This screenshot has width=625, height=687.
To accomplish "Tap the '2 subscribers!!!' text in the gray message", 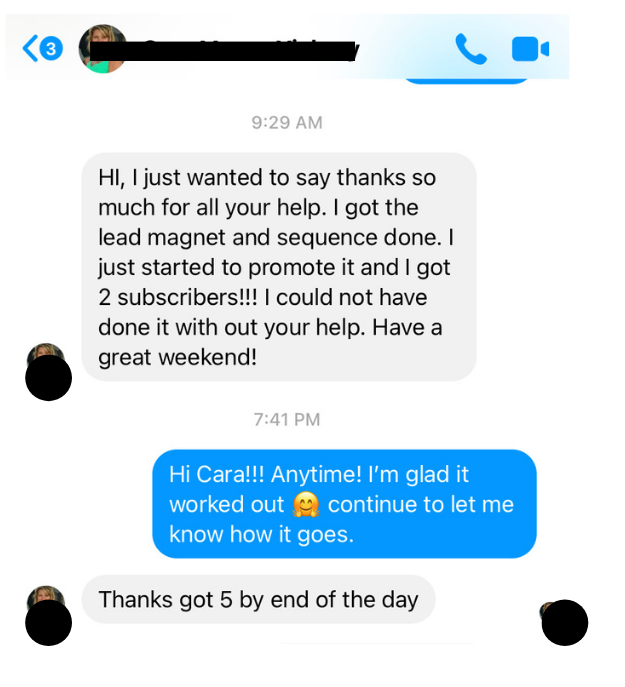I will click(x=178, y=297).
